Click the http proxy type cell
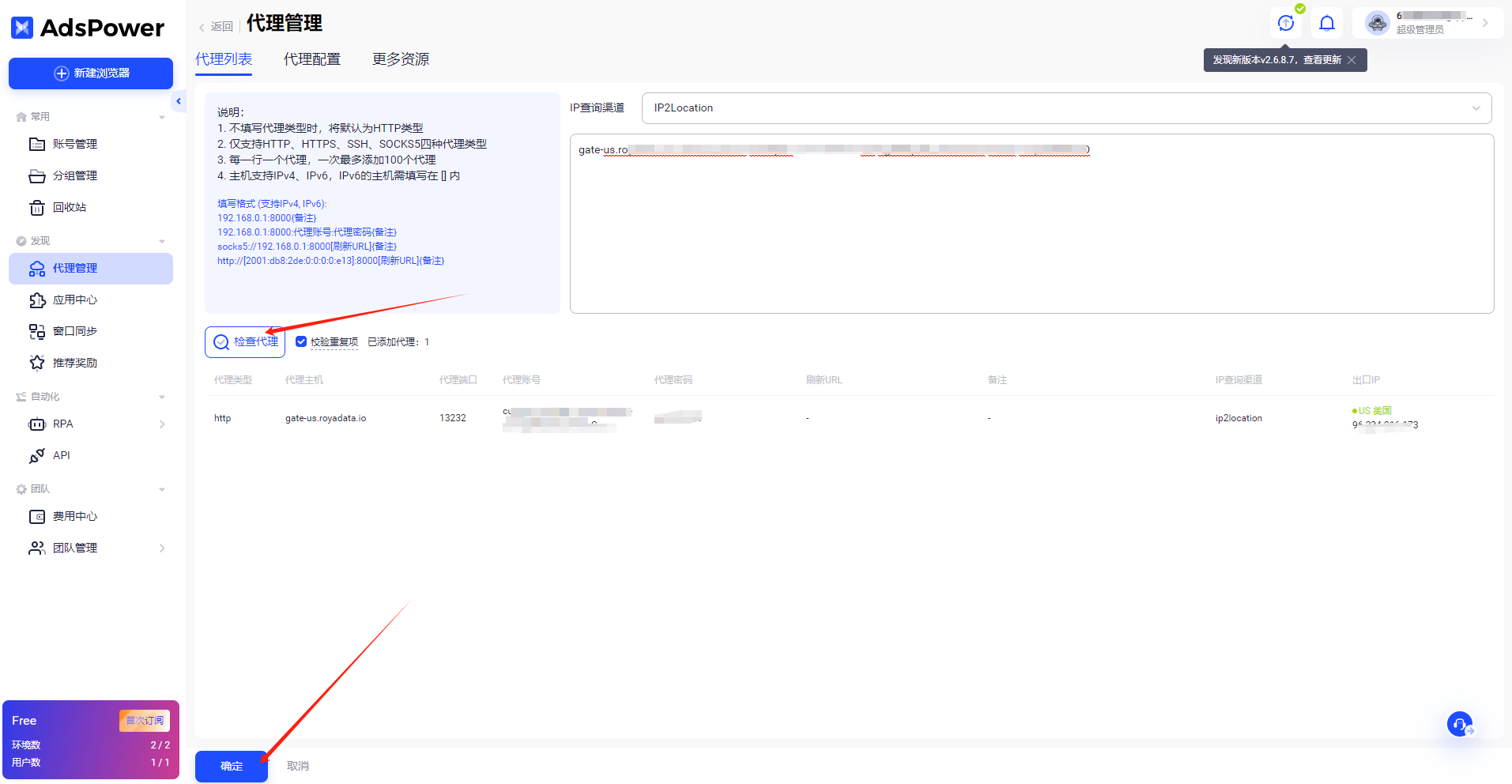The width and height of the screenshot is (1512, 784). pyautogui.click(x=223, y=418)
